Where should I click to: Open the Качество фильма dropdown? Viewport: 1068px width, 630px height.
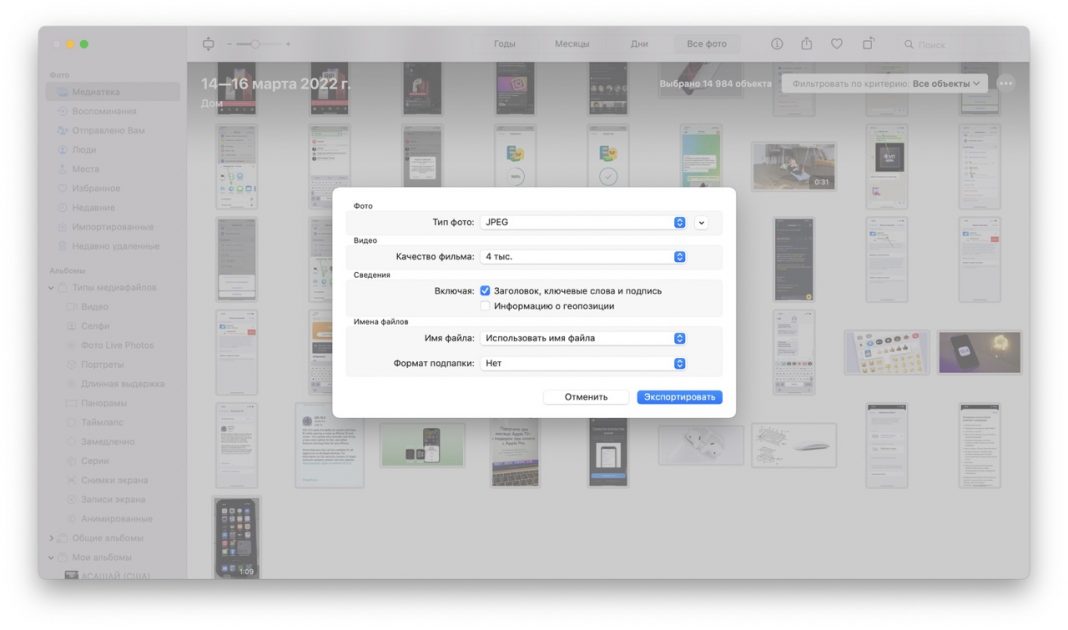click(583, 257)
